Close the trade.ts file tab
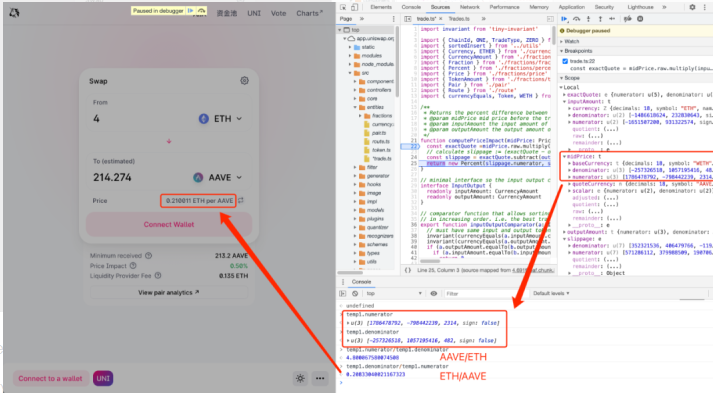The image size is (713, 393). [x=441, y=19]
